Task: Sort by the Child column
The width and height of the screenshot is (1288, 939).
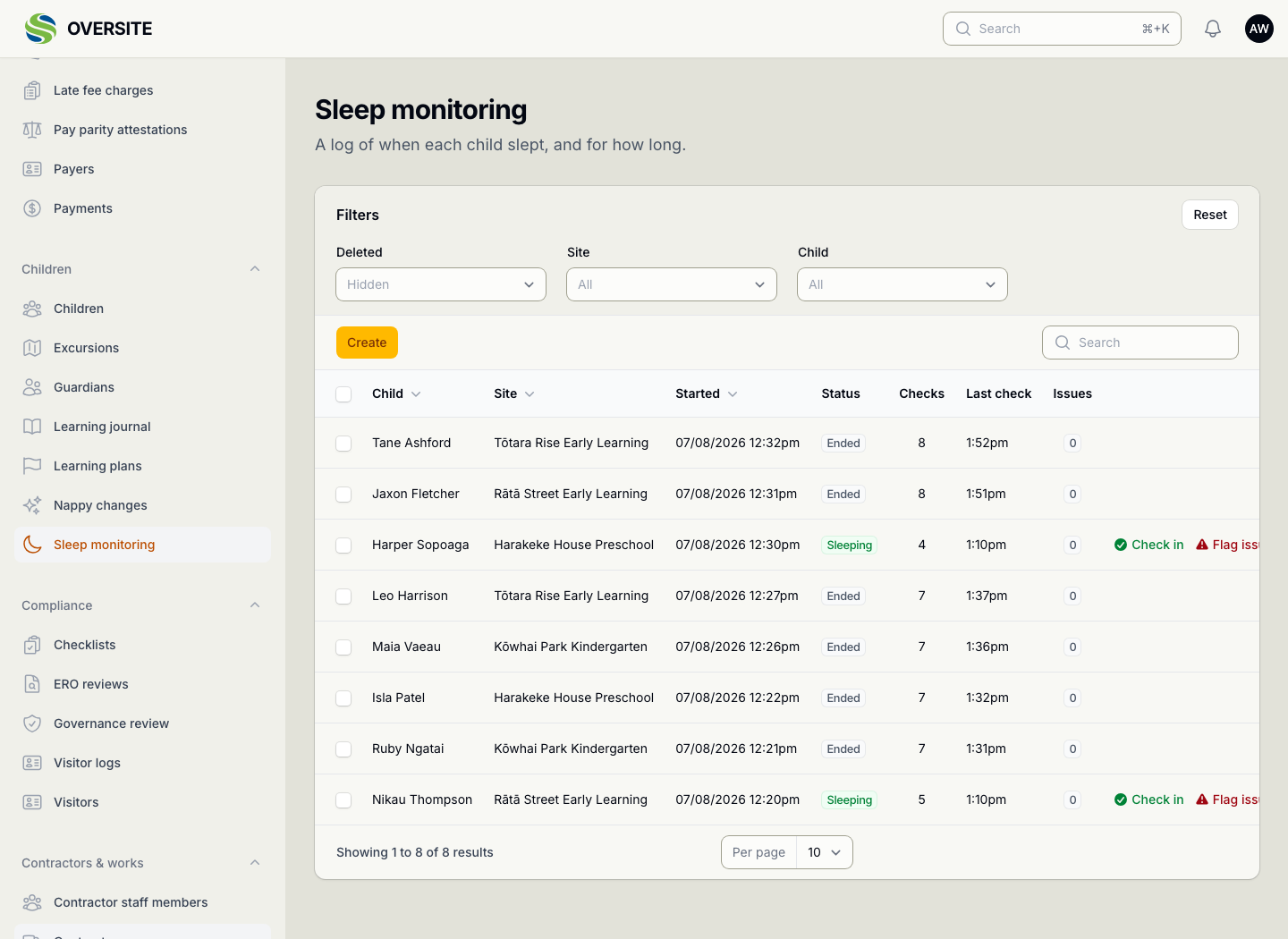Action: point(396,393)
